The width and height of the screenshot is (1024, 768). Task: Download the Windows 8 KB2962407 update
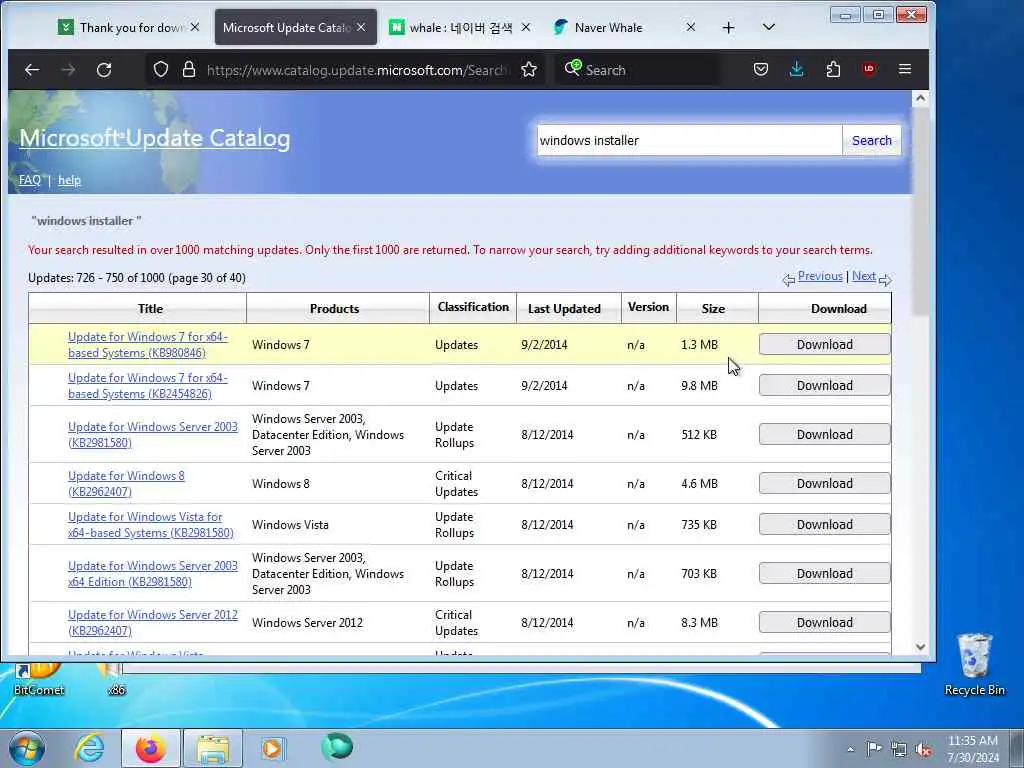pos(824,483)
